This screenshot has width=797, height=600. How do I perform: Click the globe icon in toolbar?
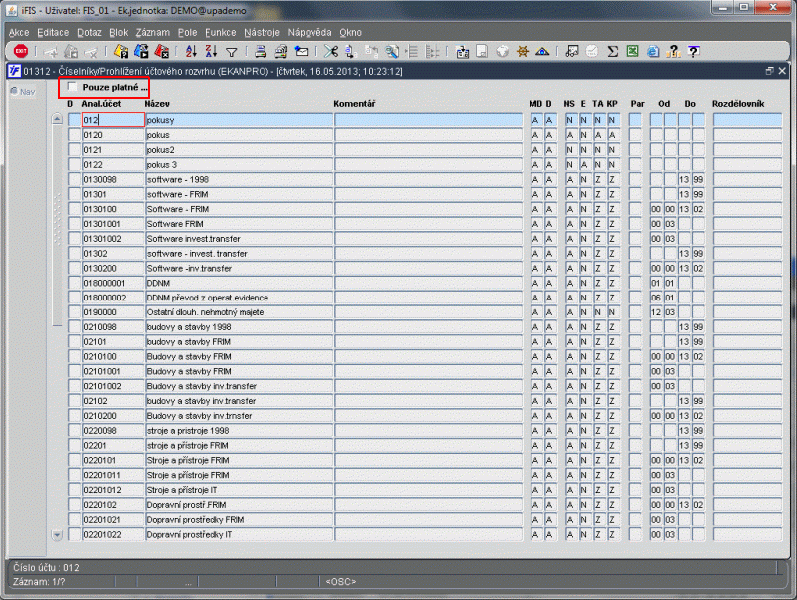coord(502,51)
